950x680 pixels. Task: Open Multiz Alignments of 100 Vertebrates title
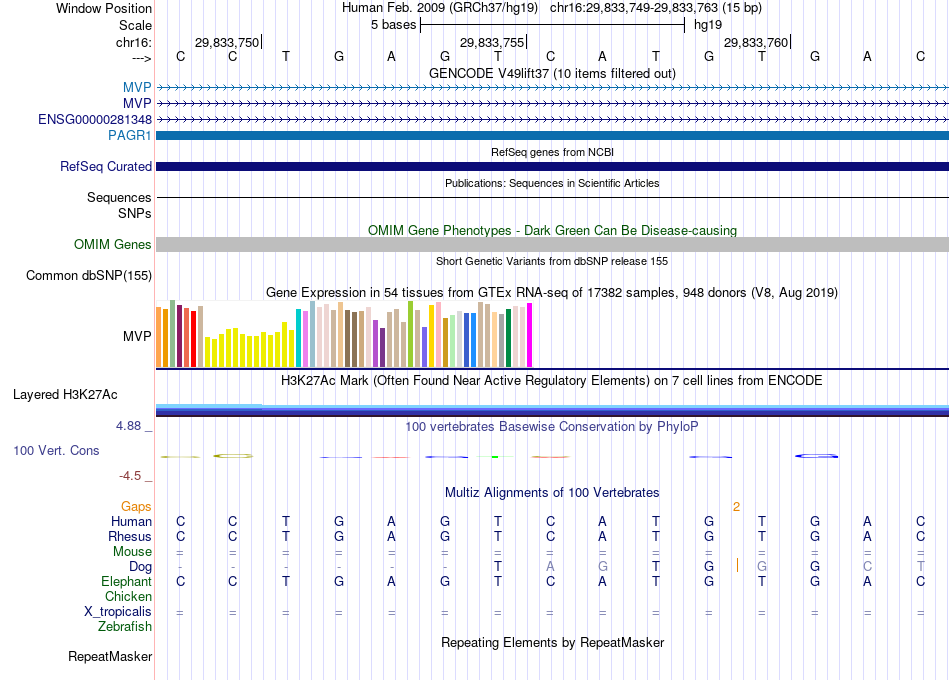[552, 493]
